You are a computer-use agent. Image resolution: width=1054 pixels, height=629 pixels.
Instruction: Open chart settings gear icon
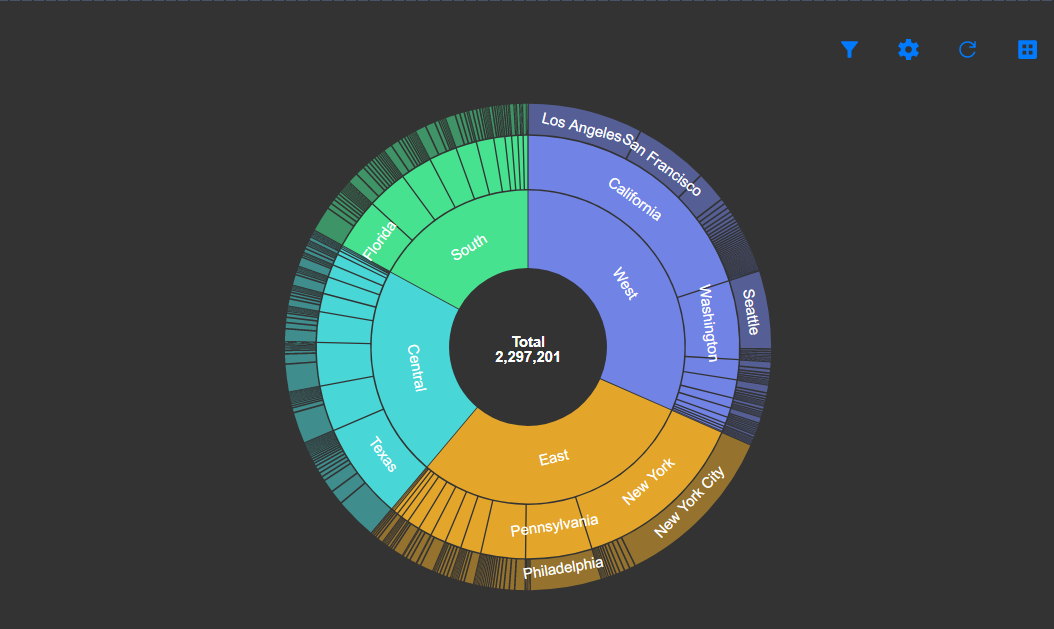908,49
